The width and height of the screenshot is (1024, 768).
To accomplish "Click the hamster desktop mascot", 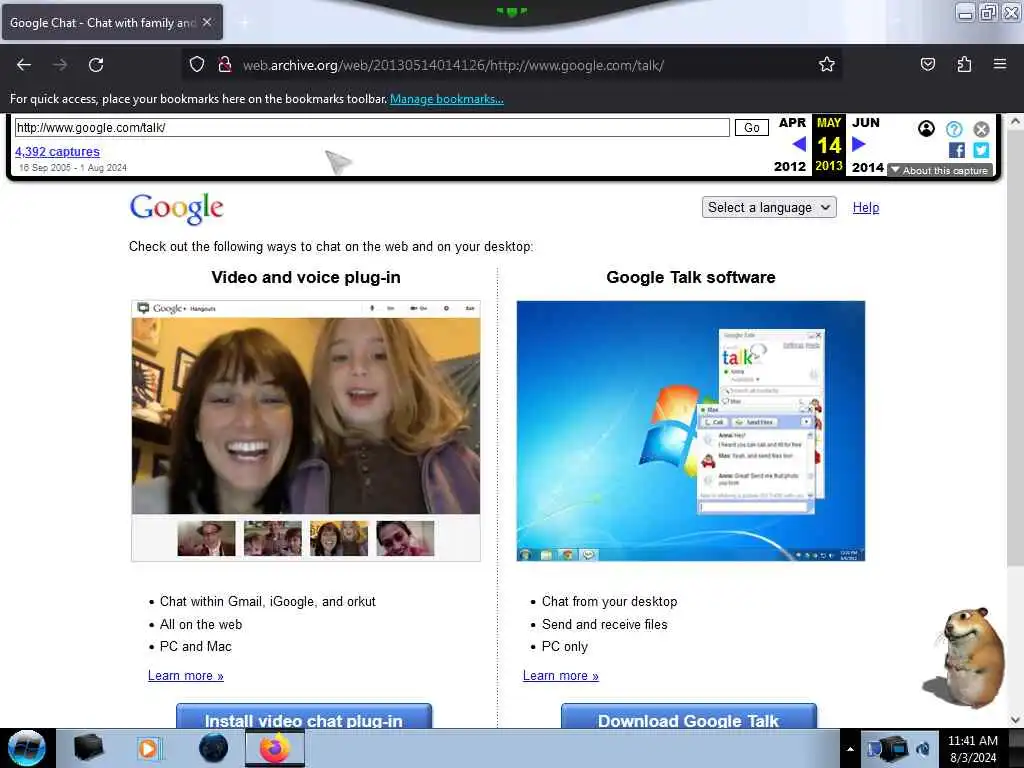I will [965, 658].
